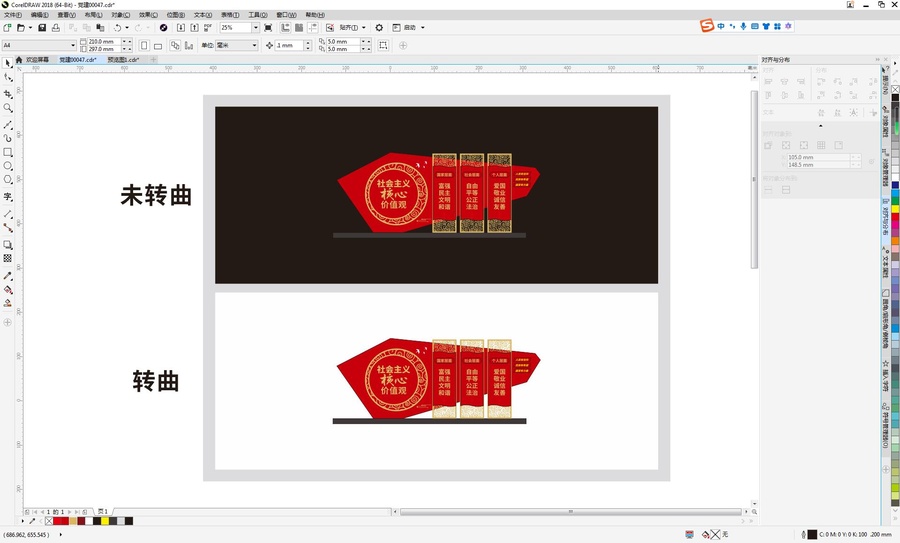
Task: Click the Import icon
Action: pos(180,28)
